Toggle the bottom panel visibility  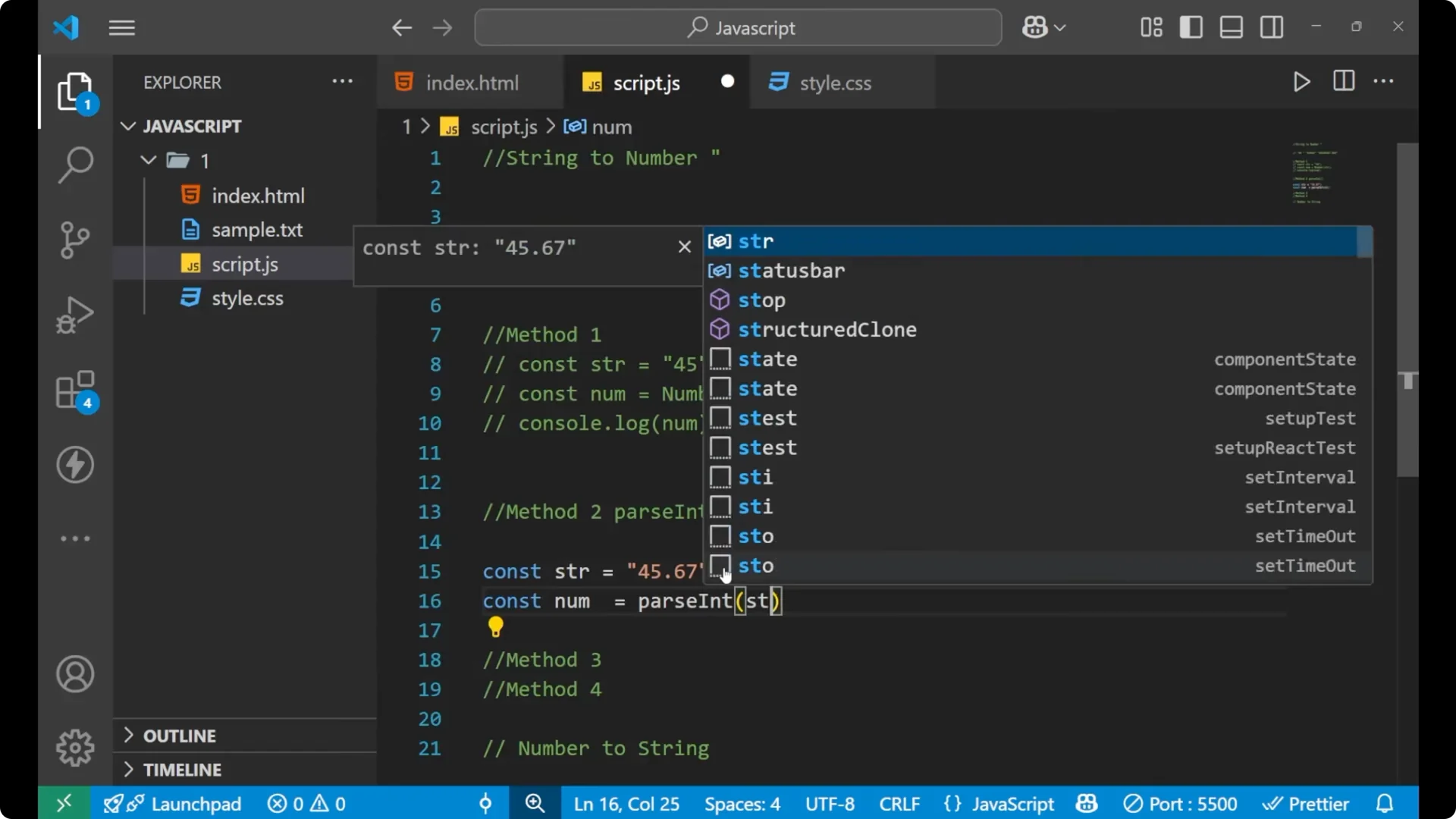pyautogui.click(x=1231, y=27)
